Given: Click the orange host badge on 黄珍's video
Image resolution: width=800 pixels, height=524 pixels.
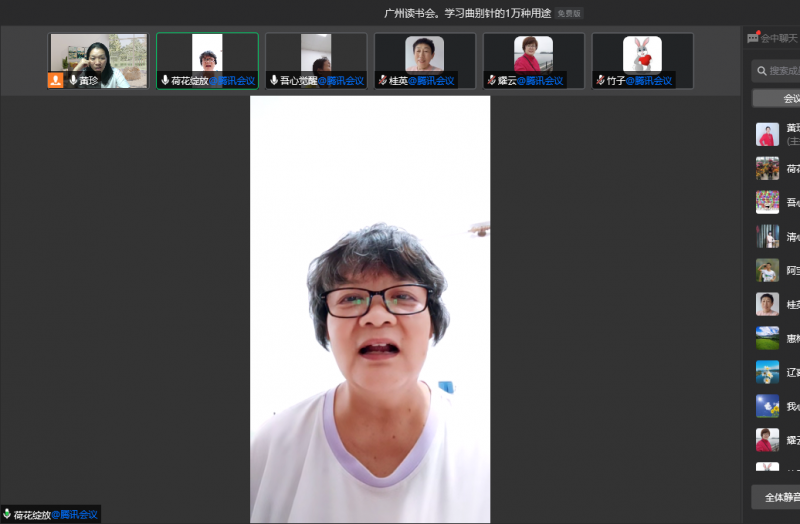Looking at the screenshot, I should (55, 80).
